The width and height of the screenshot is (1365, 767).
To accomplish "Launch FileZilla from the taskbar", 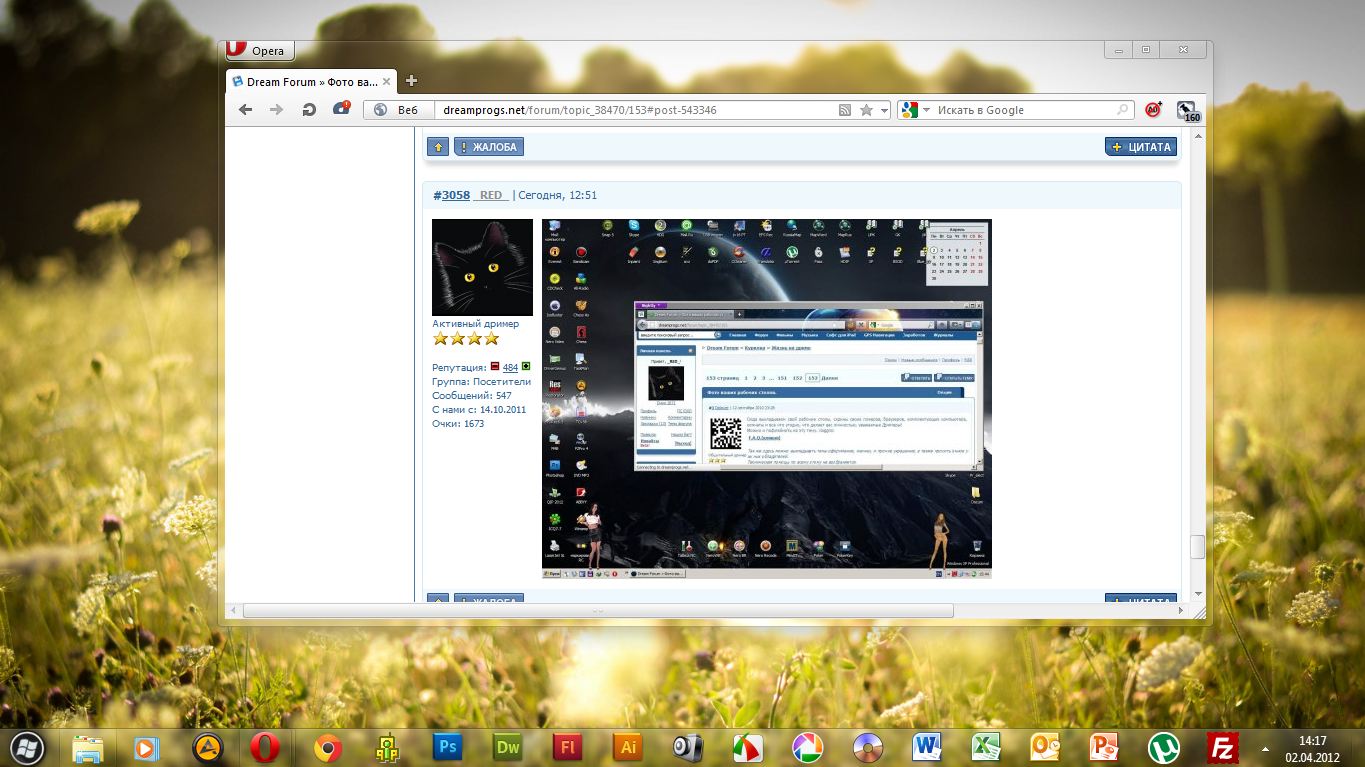I will click(1223, 747).
